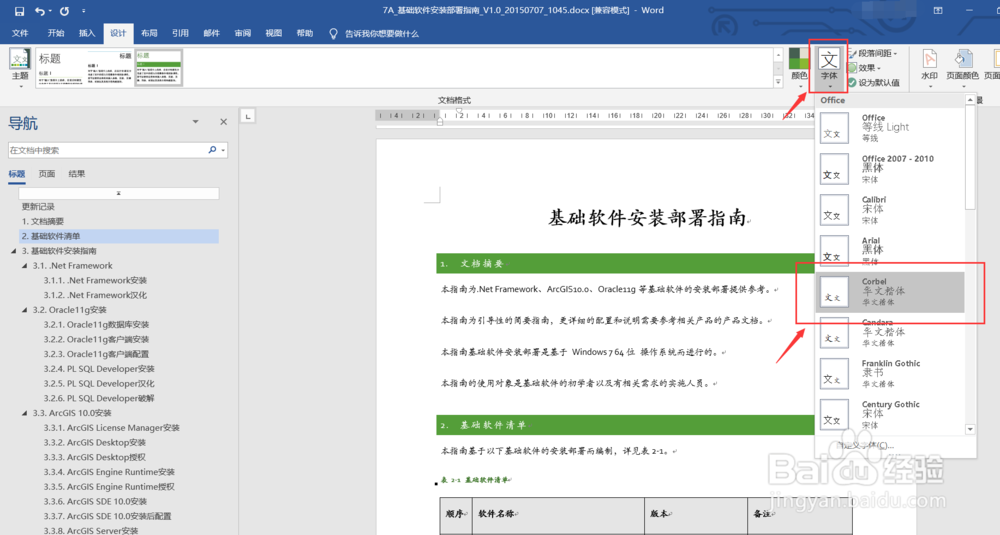Viewport: 1000px width, 535px height.
Task: Switch to the 审阅 ribbon tab
Action: tap(243, 33)
